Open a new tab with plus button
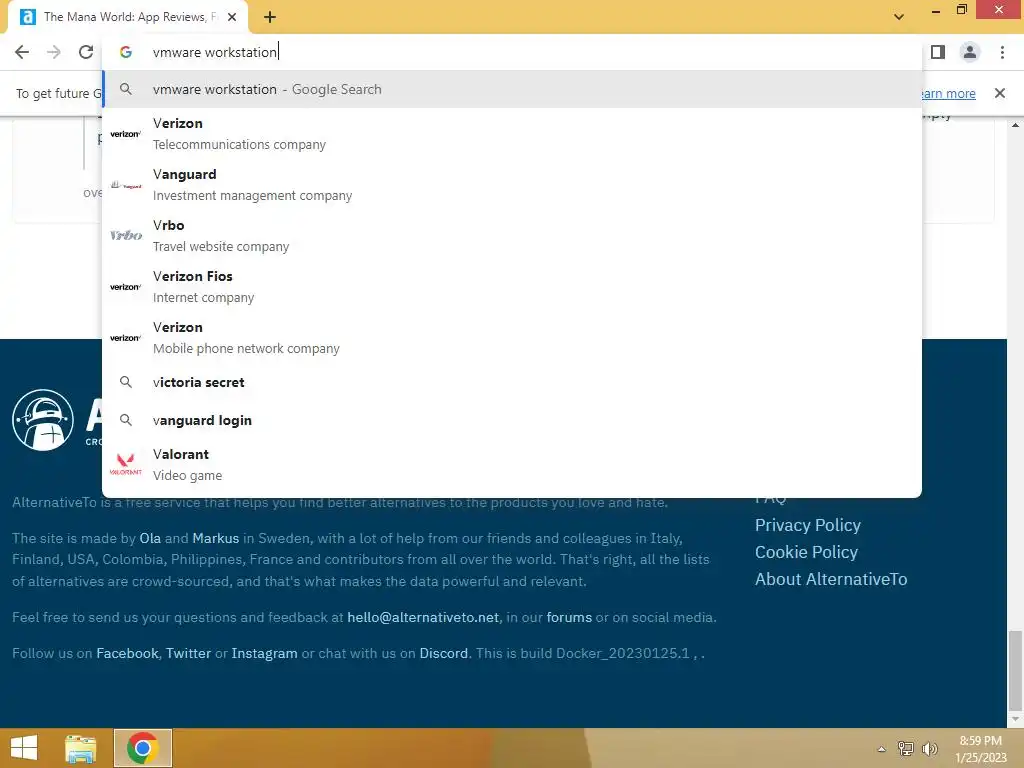Viewport: 1024px width, 768px height. [x=270, y=17]
